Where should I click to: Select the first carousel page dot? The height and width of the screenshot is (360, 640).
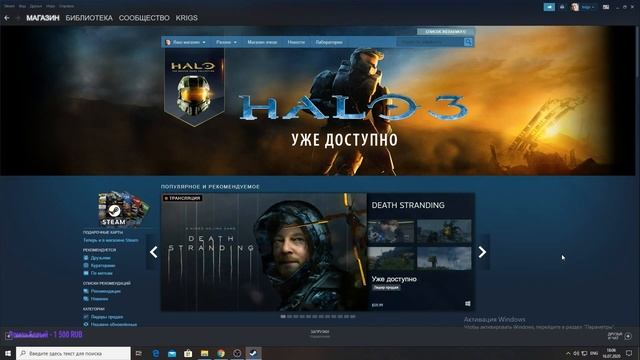(x=283, y=316)
